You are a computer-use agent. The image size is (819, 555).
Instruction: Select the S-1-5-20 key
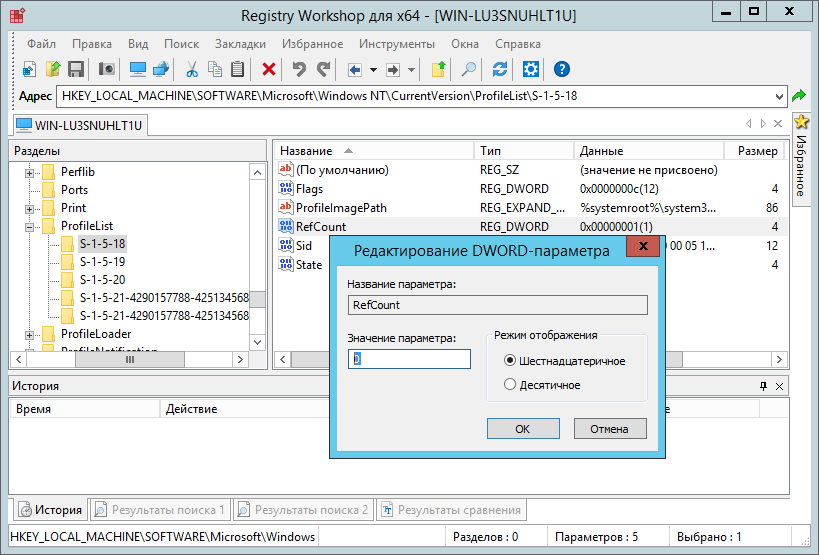point(102,279)
